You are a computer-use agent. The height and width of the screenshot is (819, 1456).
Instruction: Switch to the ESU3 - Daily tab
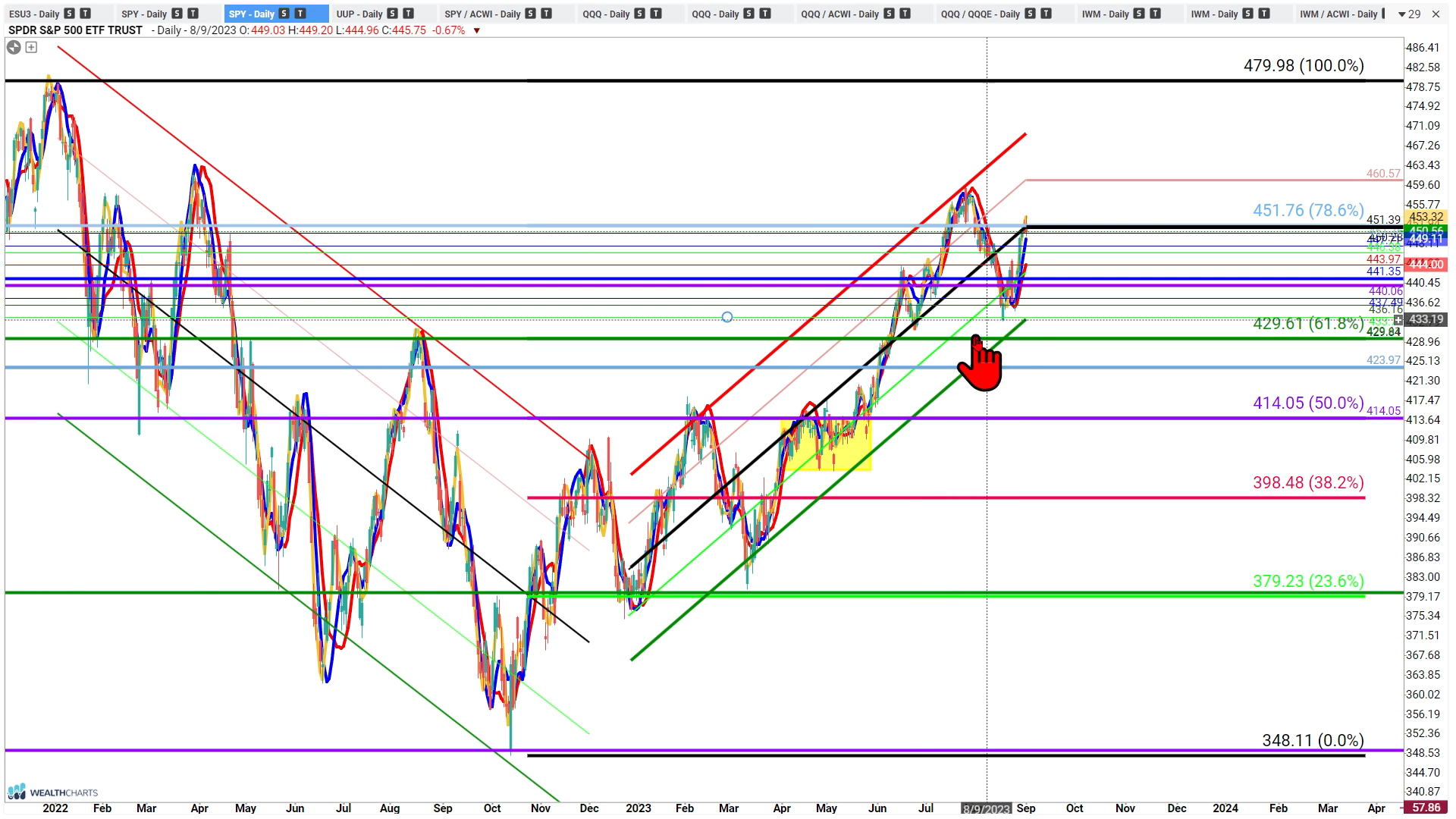[34, 14]
